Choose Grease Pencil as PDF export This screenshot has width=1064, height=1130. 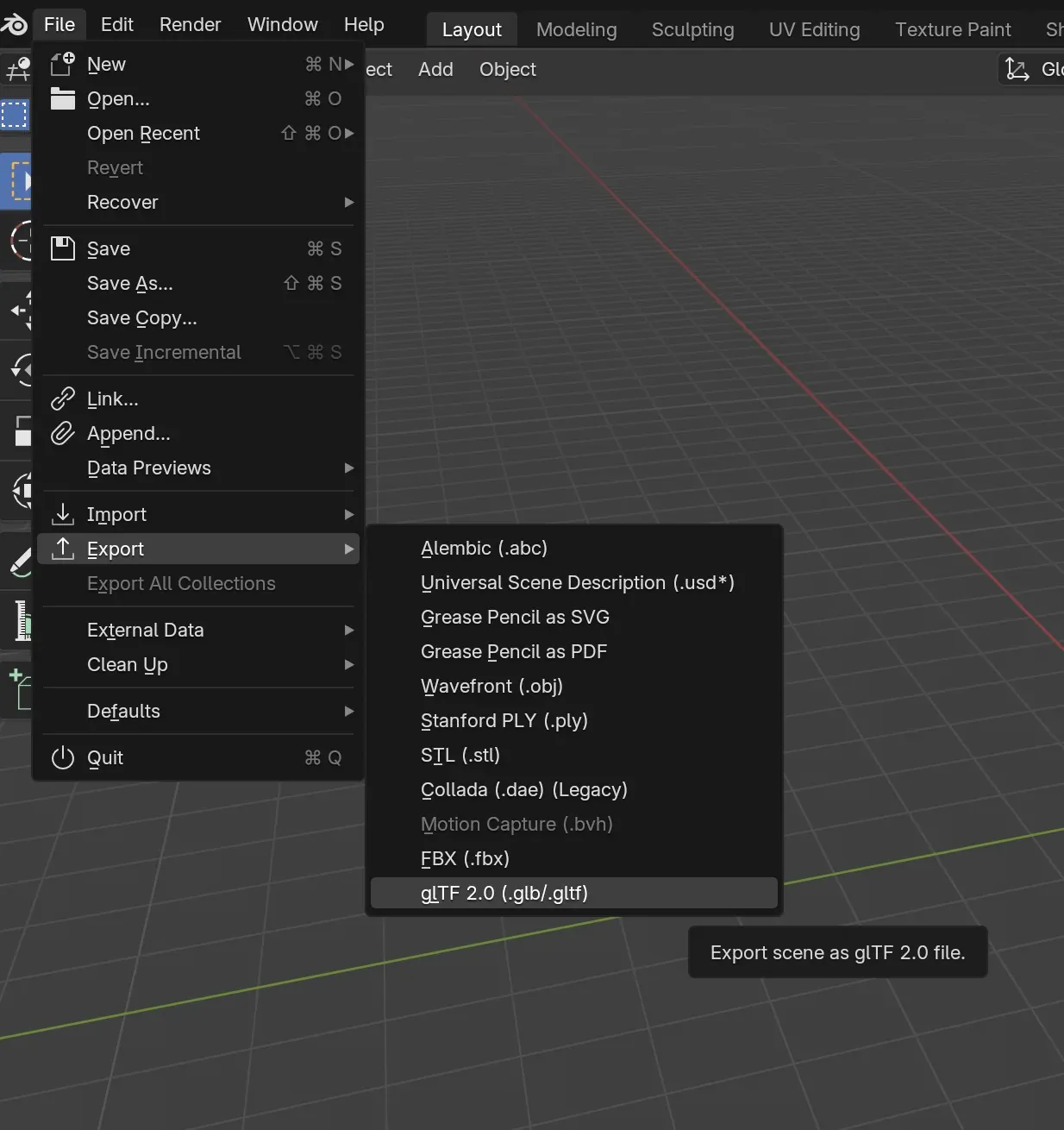574,651
